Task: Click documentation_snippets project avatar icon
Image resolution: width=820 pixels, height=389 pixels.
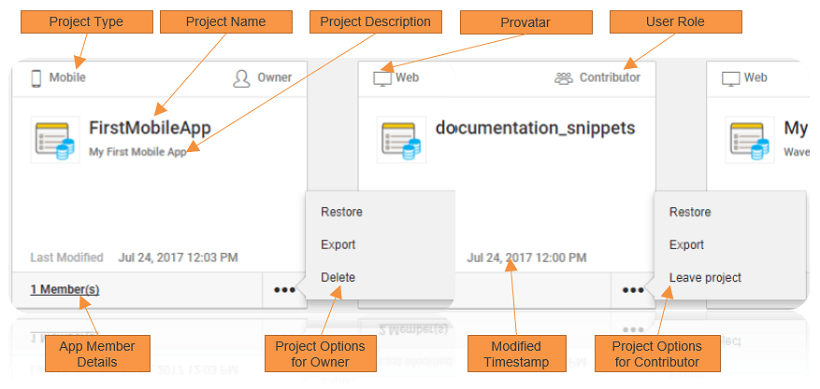Action: [401, 140]
